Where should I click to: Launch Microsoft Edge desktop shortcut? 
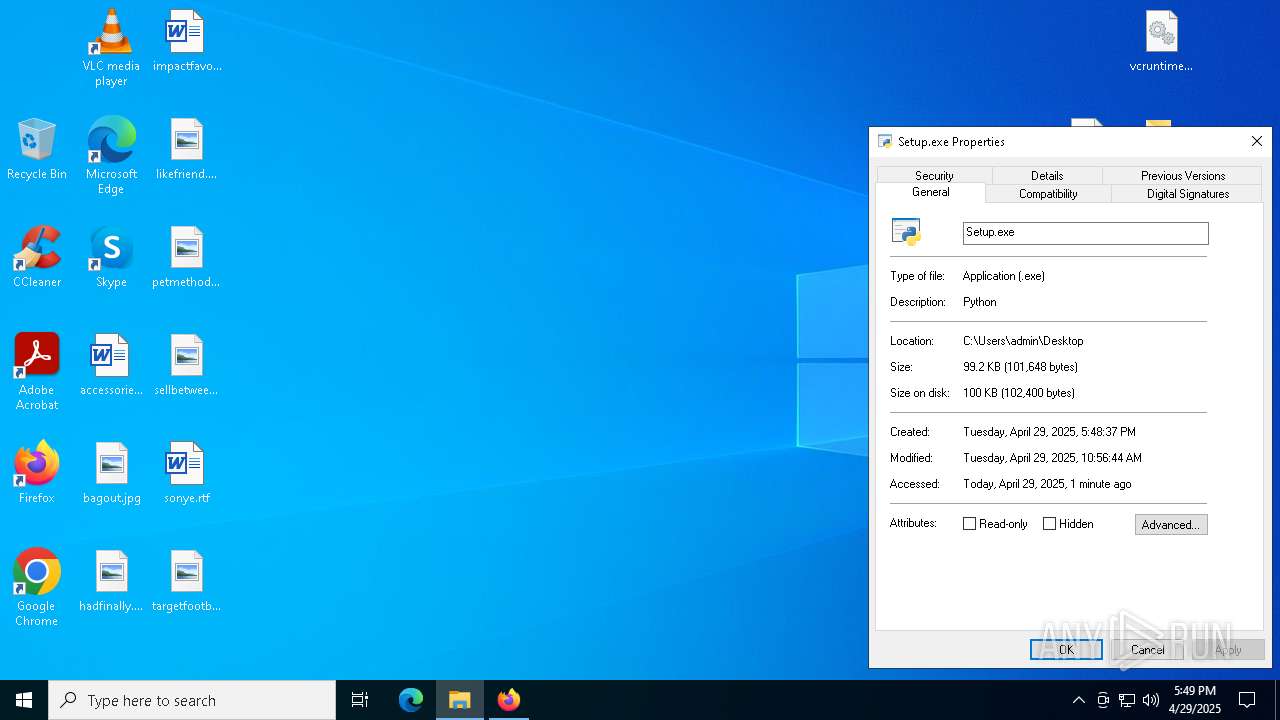pos(111,155)
